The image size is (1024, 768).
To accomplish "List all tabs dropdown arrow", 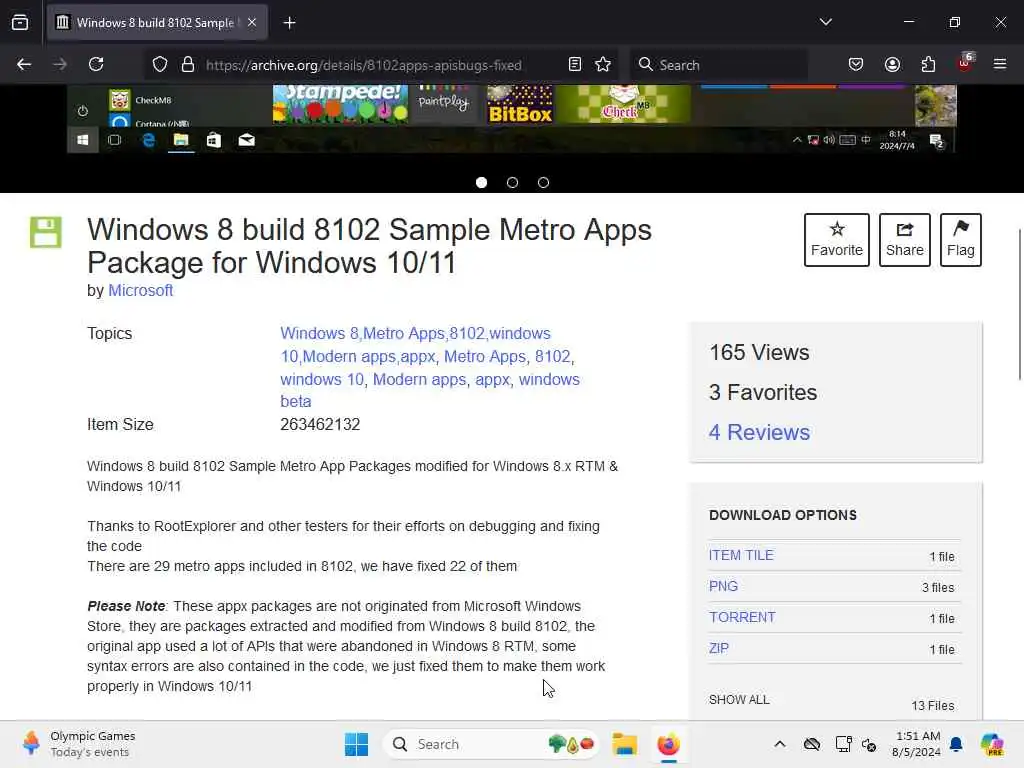I will tap(825, 22).
